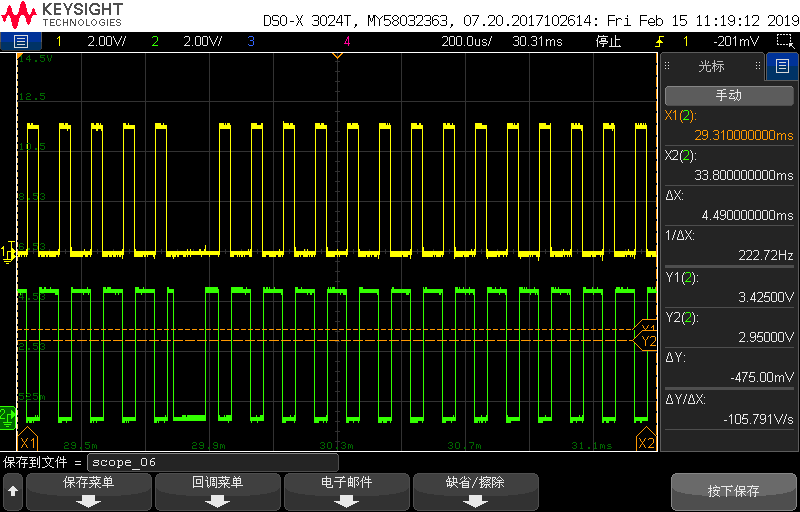Screen dimensions: 800x512
Task: Click the scope_06 filename field
Action: tap(212, 463)
